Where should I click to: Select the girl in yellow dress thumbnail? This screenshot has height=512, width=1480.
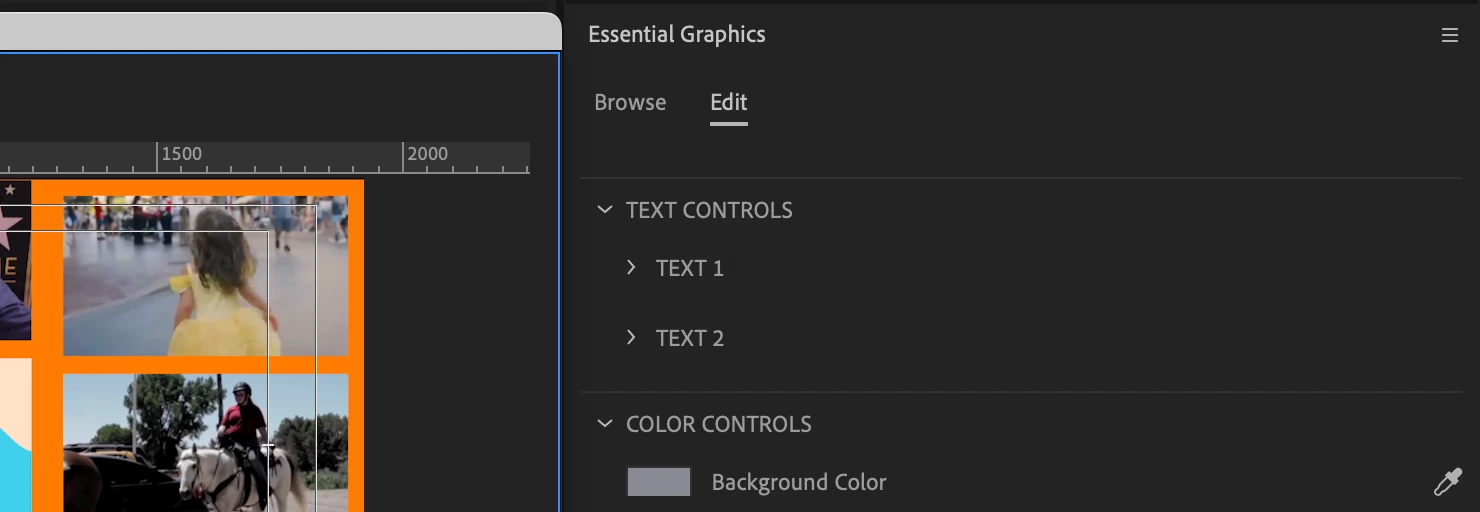(x=206, y=276)
